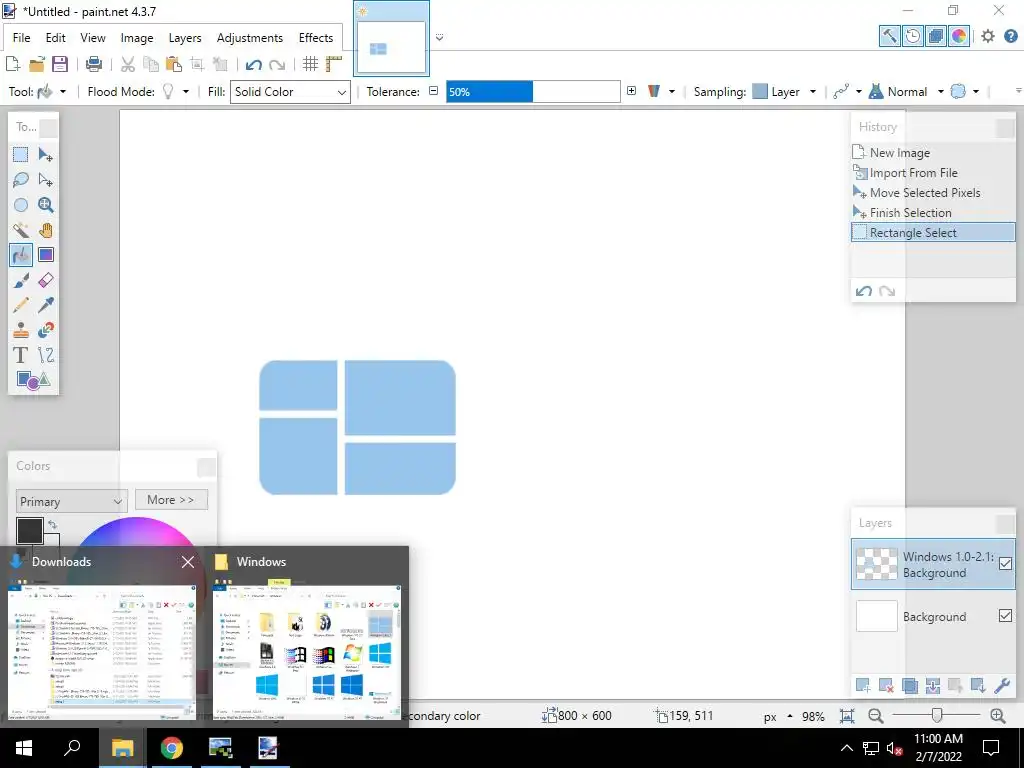
Task: Open the Fill Solid Color combo box
Action: pyautogui.click(x=290, y=92)
